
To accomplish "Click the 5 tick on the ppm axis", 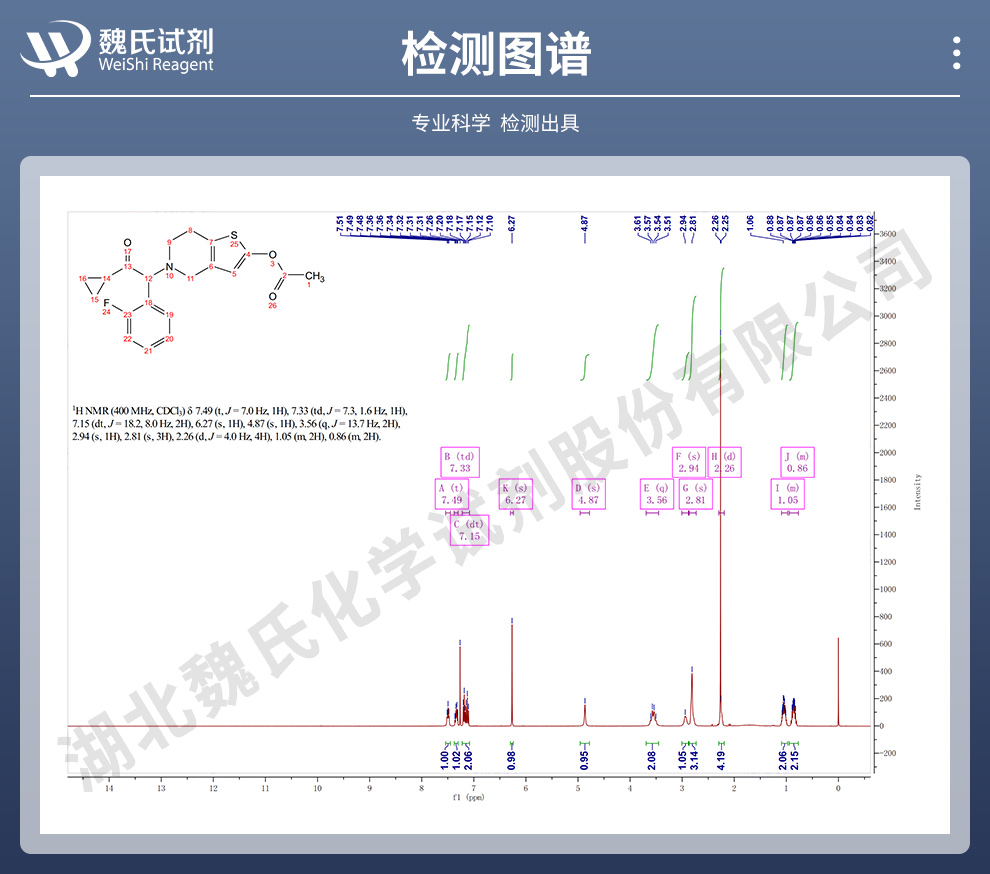I will click(578, 788).
